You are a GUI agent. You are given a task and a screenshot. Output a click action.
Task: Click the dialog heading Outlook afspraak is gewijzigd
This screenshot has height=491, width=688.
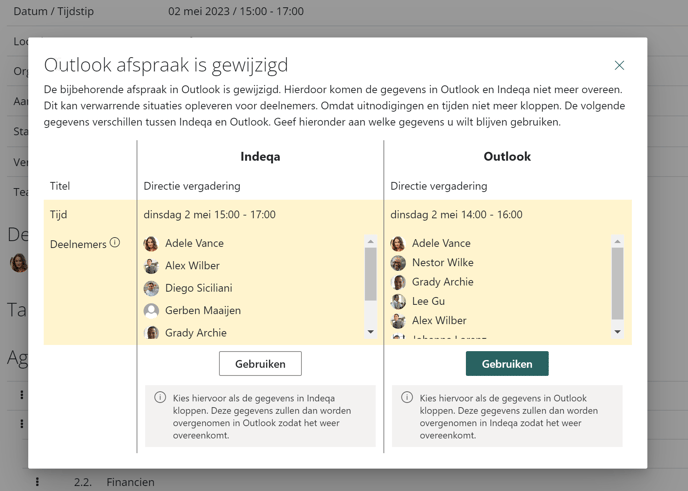[x=166, y=65]
